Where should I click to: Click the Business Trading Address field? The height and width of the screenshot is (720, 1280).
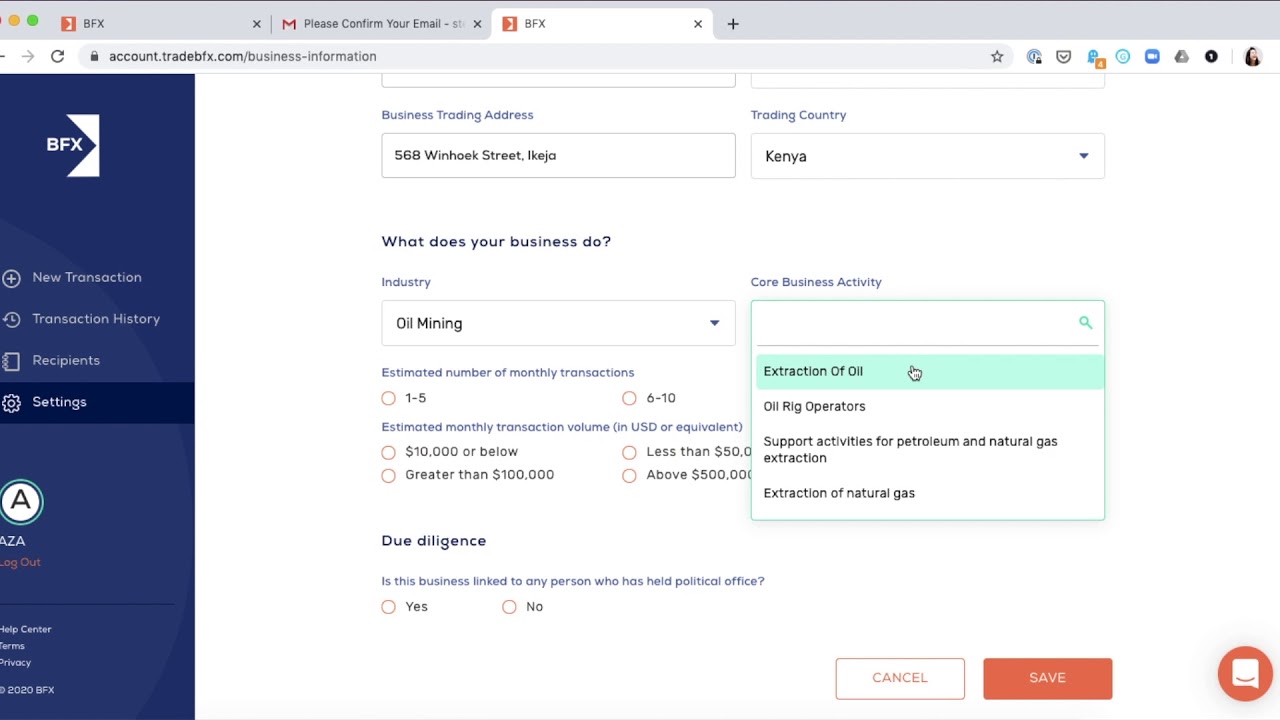pyautogui.click(x=558, y=156)
